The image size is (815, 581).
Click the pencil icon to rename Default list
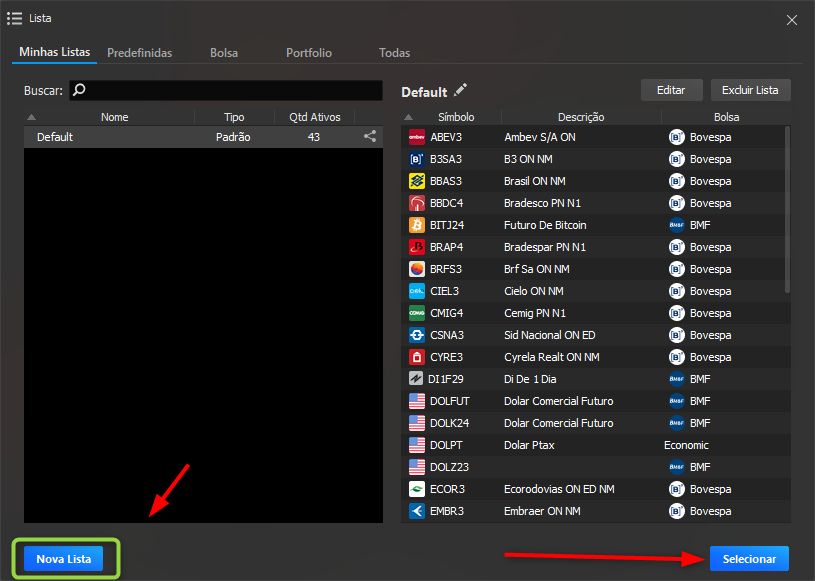pos(461,90)
